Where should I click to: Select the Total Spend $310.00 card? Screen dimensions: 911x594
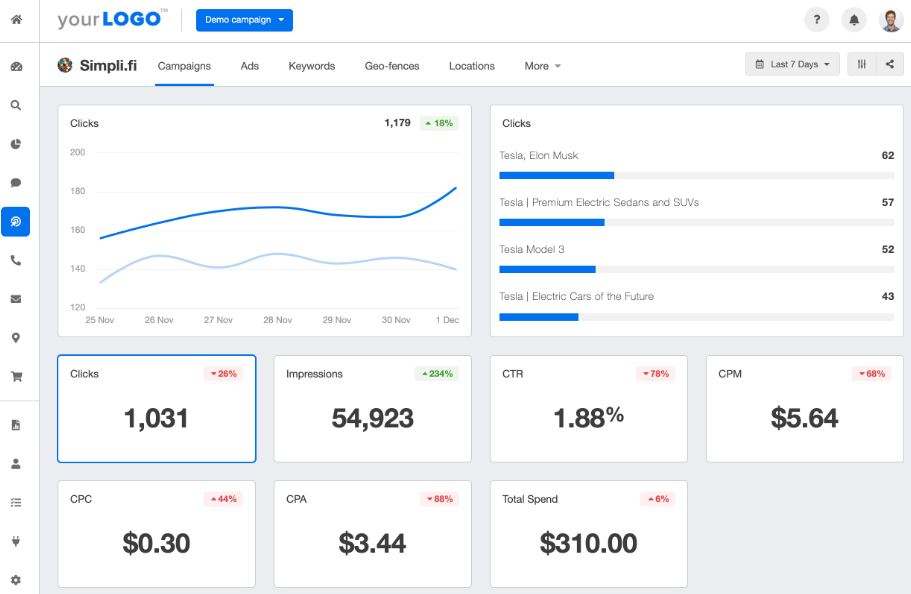pyautogui.click(x=589, y=534)
